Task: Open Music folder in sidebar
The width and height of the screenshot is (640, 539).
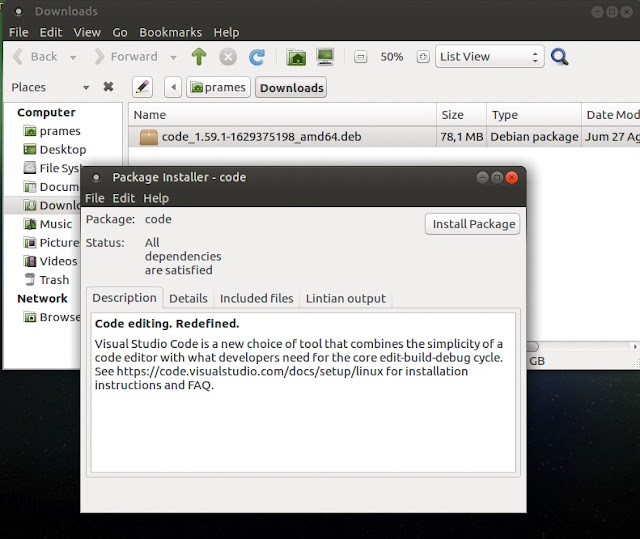Action: click(x=48, y=224)
